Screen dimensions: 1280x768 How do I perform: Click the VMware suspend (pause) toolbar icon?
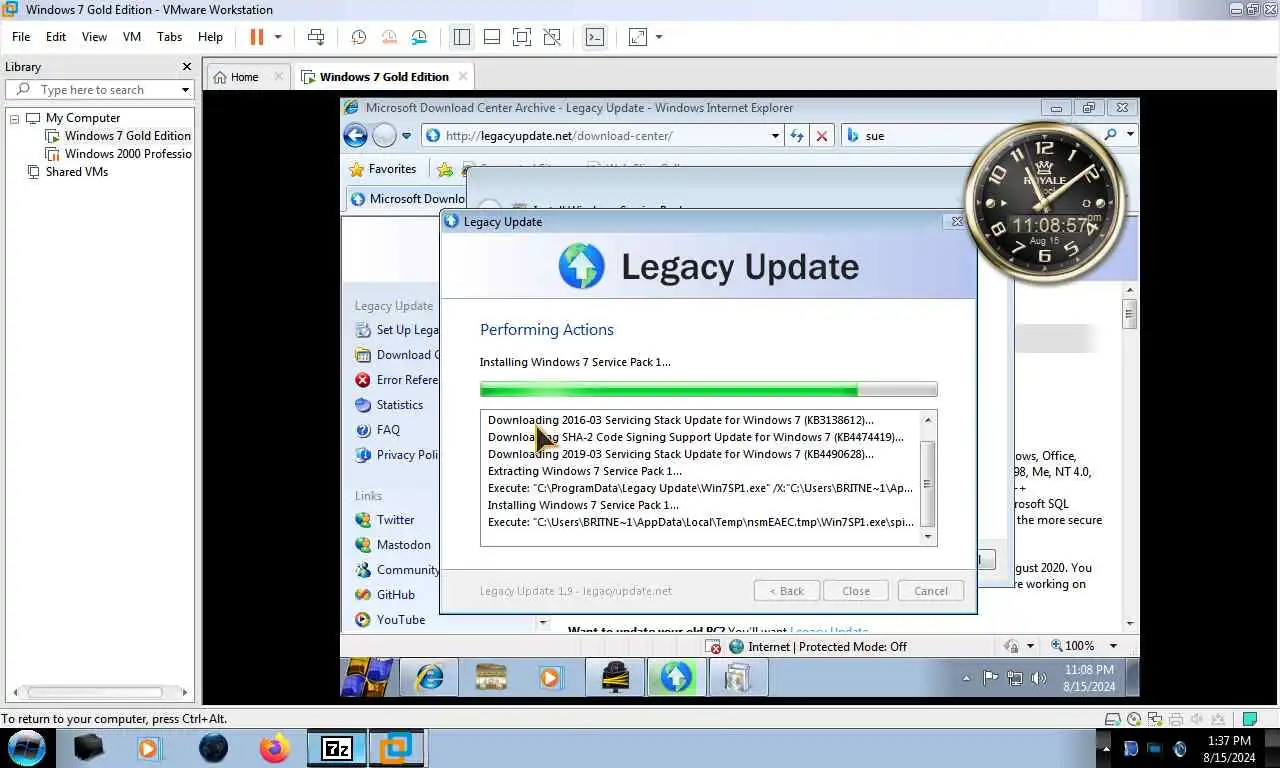257,37
